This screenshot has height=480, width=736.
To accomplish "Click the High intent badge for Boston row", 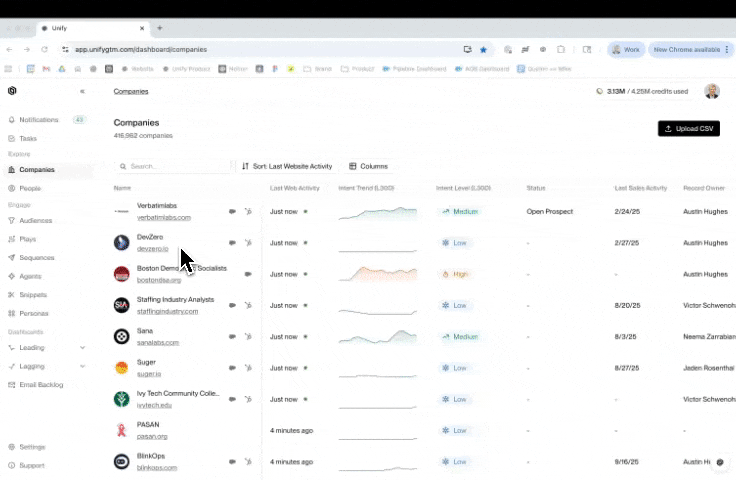I will click(455, 274).
